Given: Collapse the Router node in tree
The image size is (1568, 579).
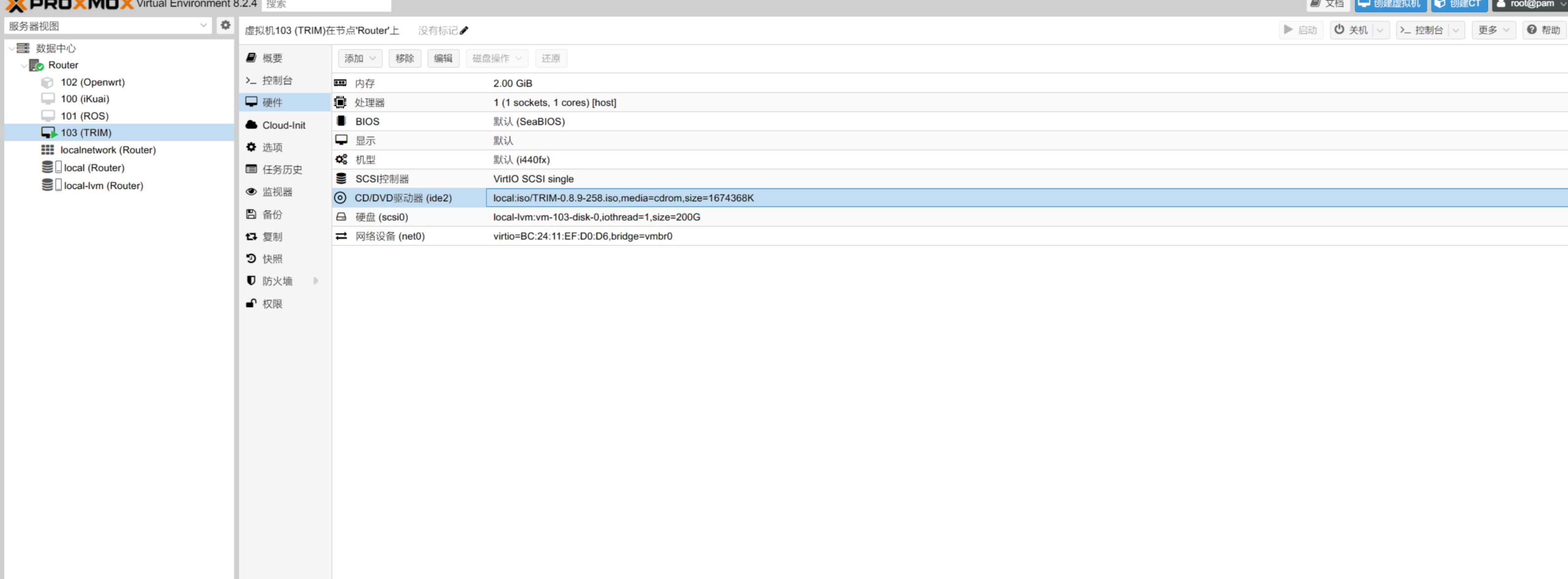Looking at the screenshot, I should tap(24, 65).
